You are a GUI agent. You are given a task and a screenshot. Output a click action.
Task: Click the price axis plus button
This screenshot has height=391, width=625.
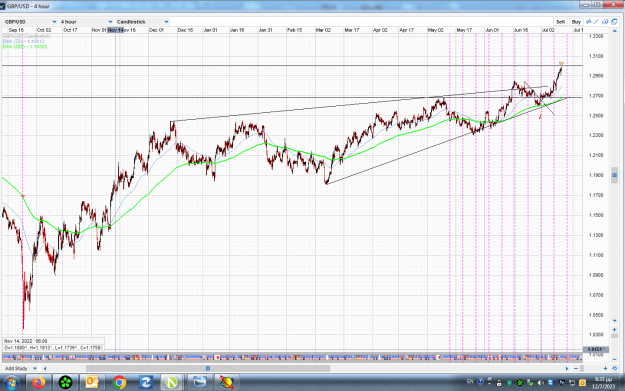click(x=614, y=329)
